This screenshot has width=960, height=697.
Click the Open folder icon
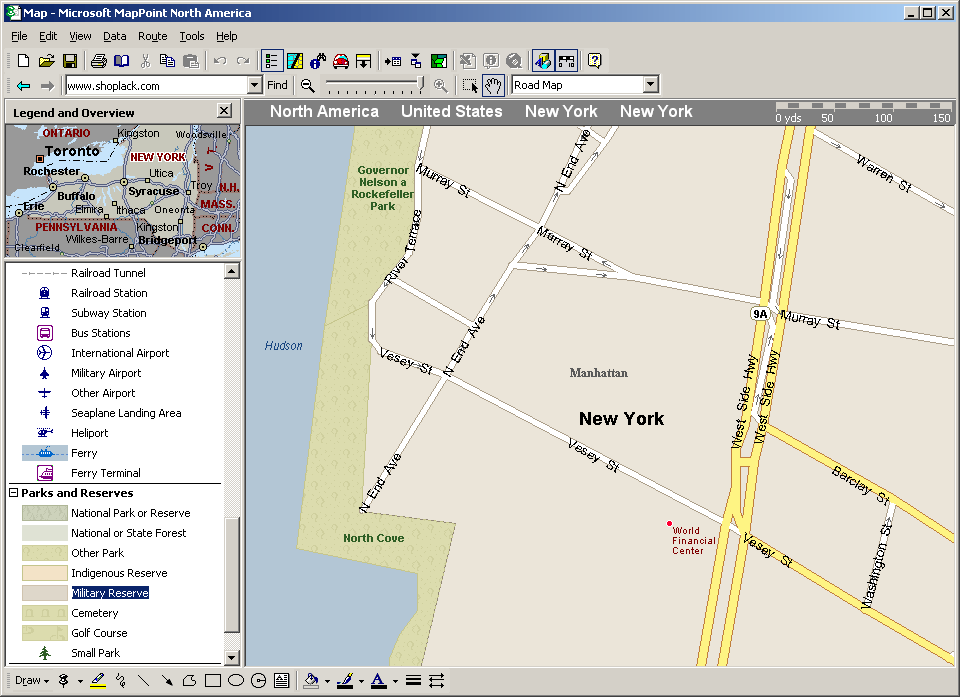click(47, 61)
